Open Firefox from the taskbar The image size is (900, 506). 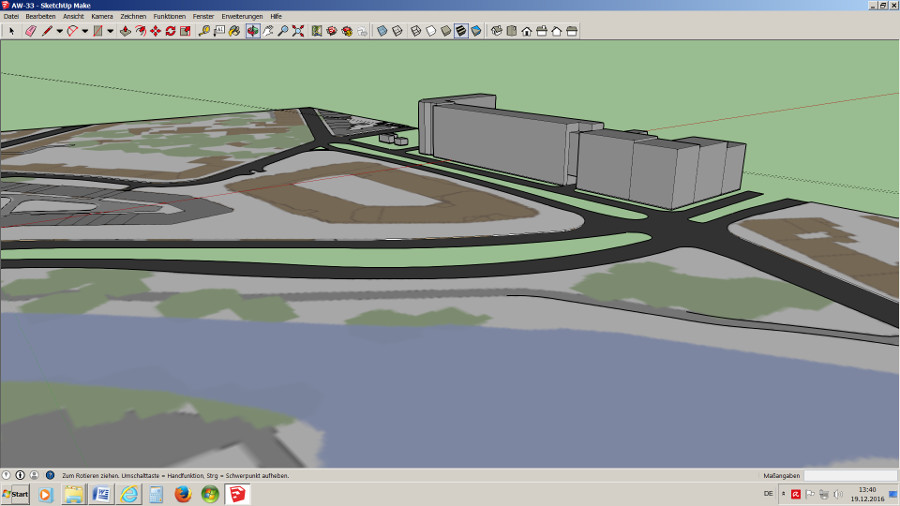coord(182,494)
